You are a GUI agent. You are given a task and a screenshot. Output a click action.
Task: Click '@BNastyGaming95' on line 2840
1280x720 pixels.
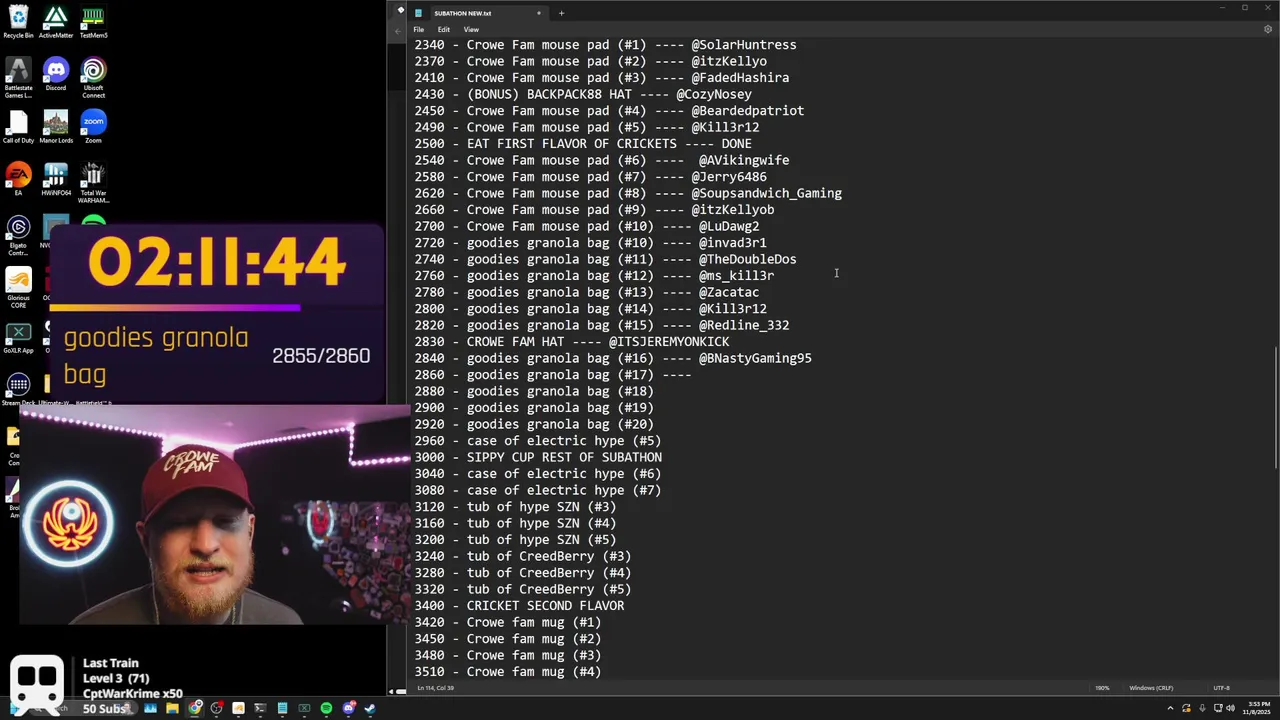click(x=755, y=358)
